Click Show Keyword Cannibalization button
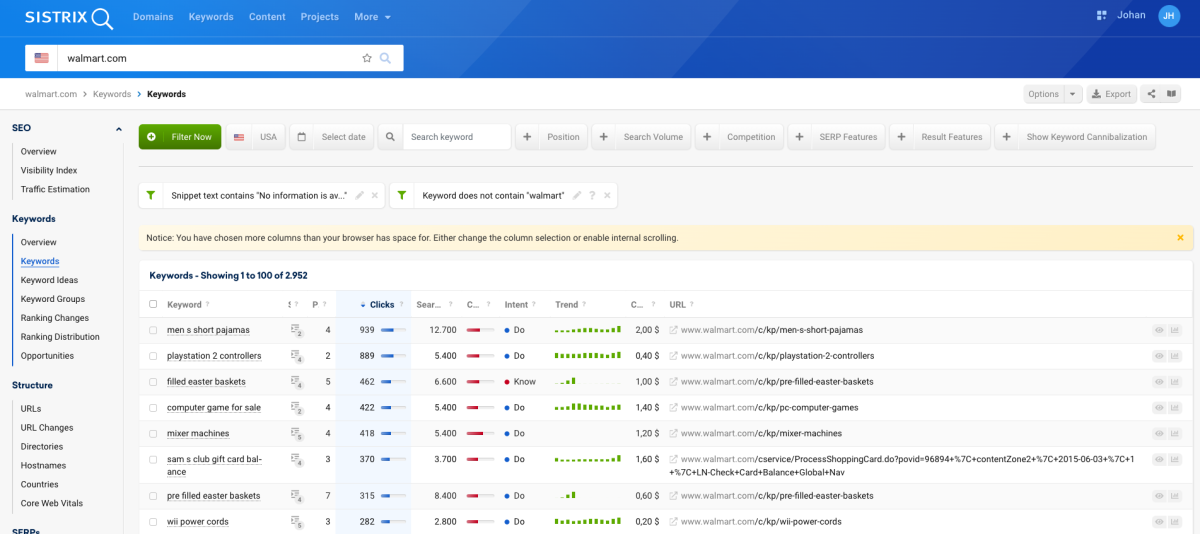This screenshot has width=1200, height=534. [x=1075, y=137]
